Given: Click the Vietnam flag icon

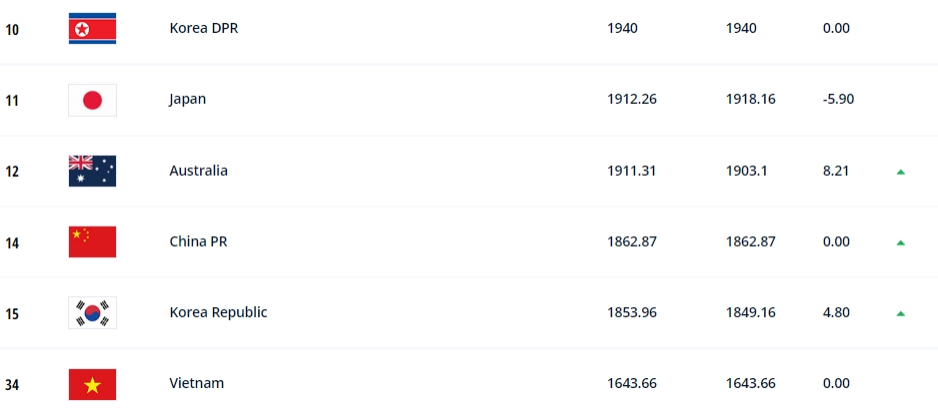Looking at the screenshot, I should coord(92,384).
